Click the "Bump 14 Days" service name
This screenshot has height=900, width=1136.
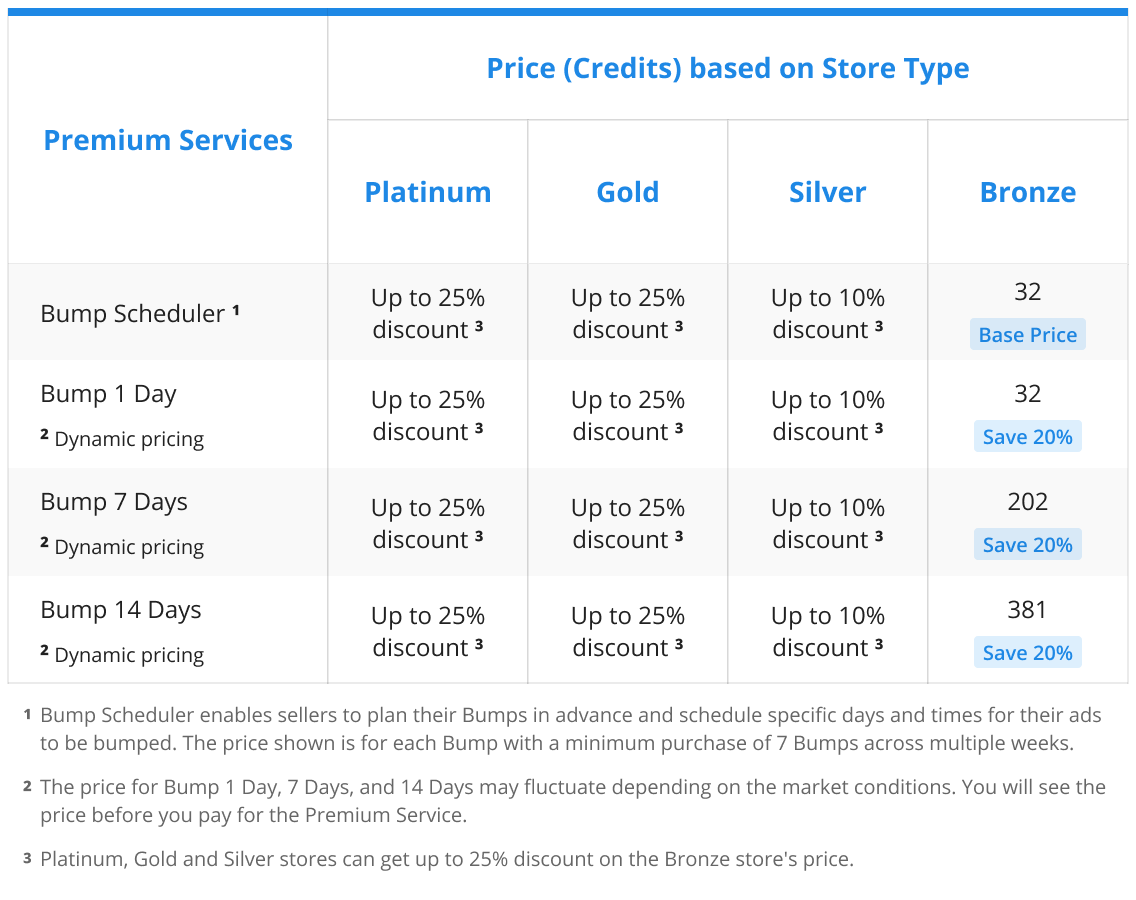(x=121, y=610)
